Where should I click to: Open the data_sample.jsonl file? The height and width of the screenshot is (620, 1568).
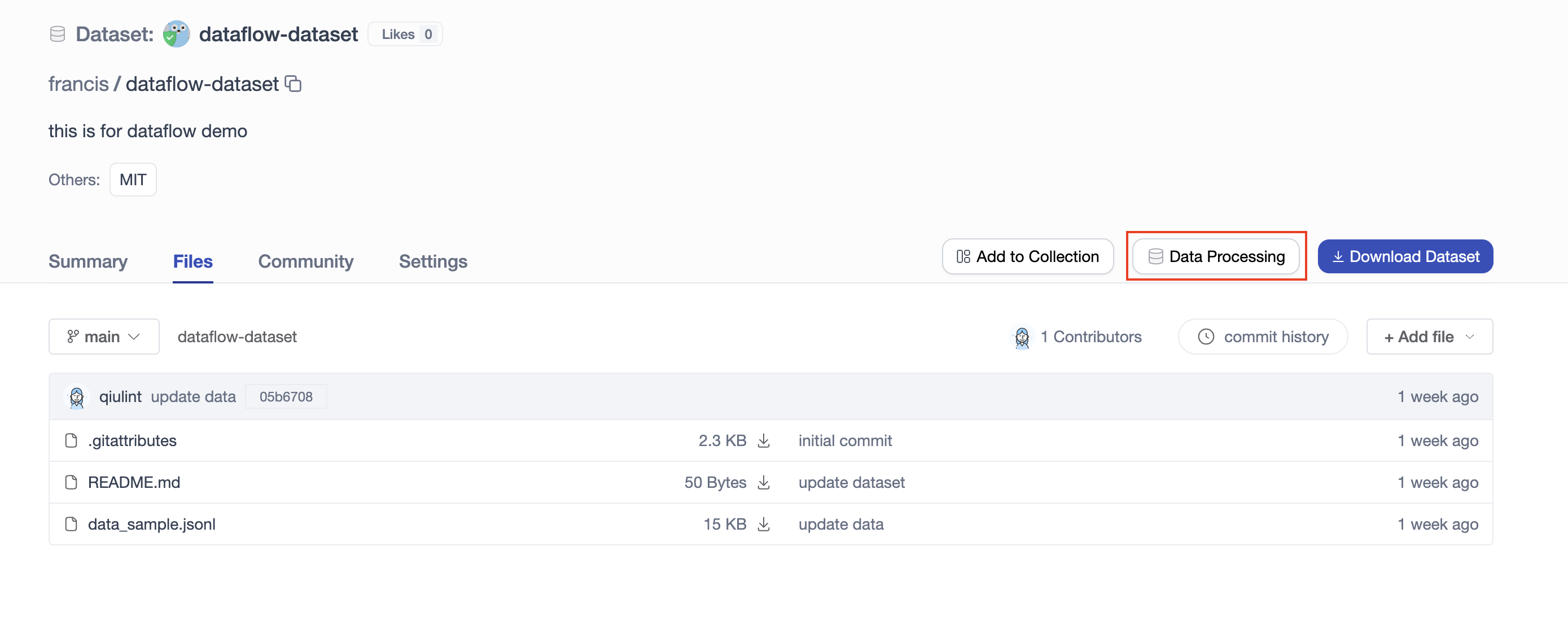pos(152,524)
